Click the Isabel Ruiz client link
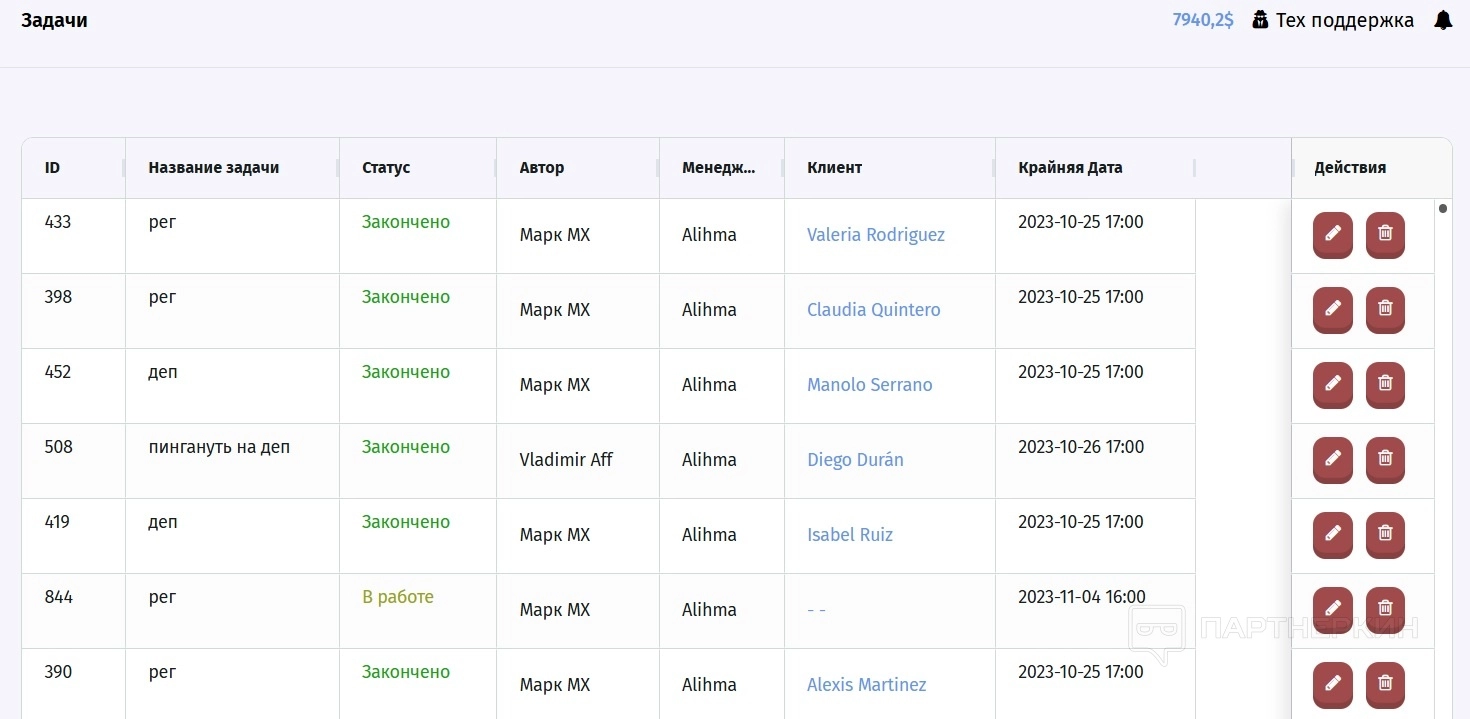 click(849, 535)
